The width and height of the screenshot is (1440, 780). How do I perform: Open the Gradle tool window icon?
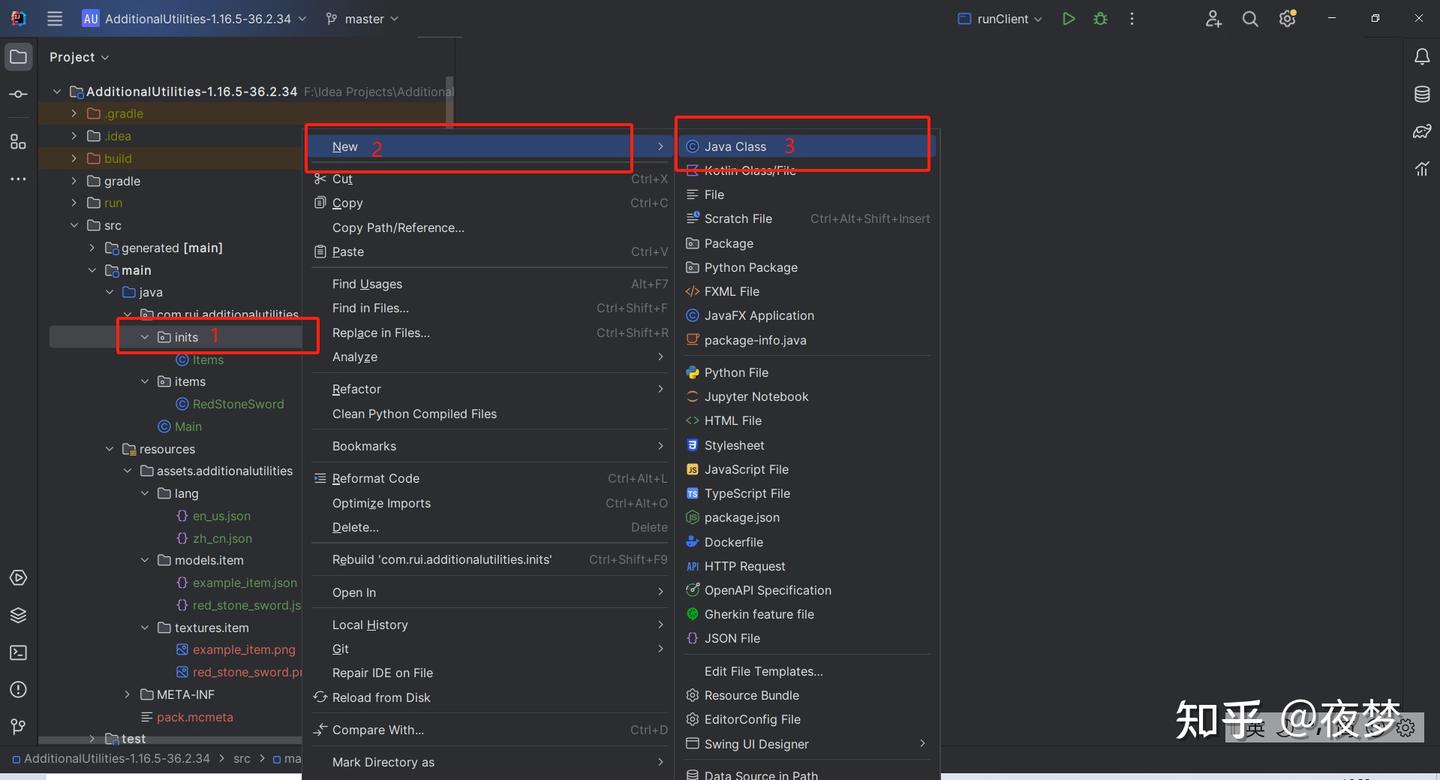(1422, 131)
